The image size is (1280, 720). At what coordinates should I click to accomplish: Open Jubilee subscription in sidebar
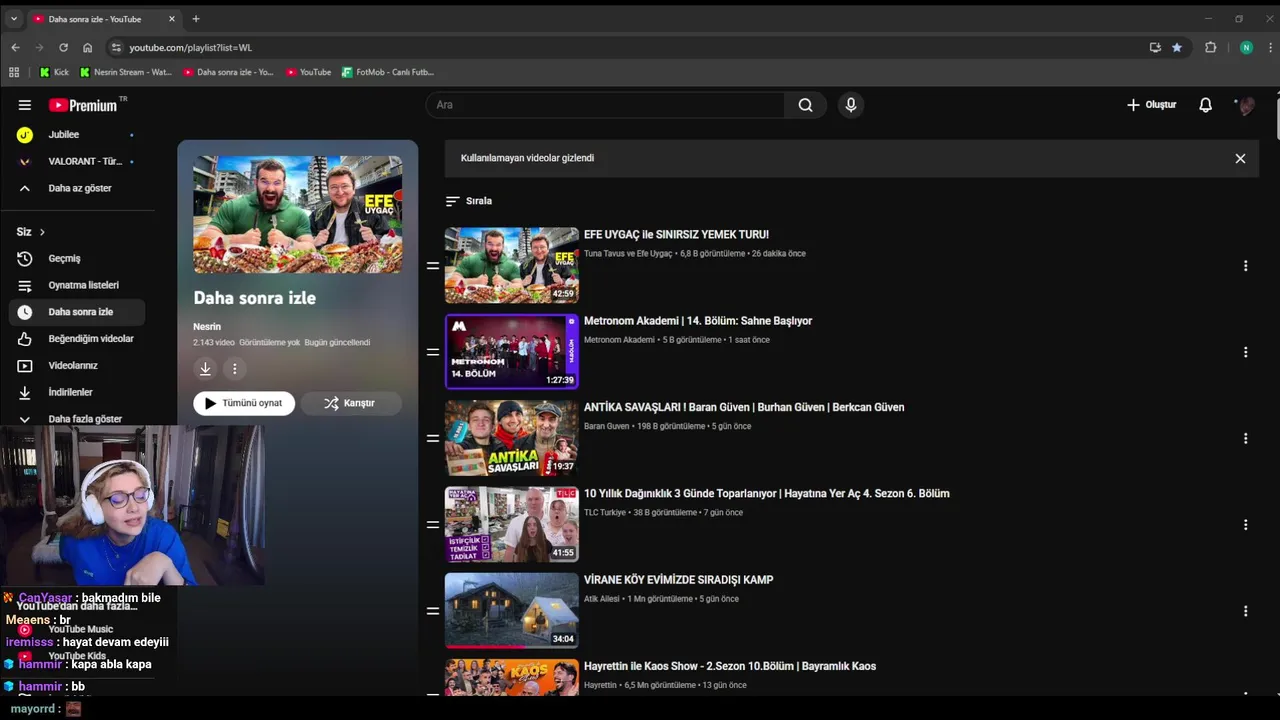[76, 135]
